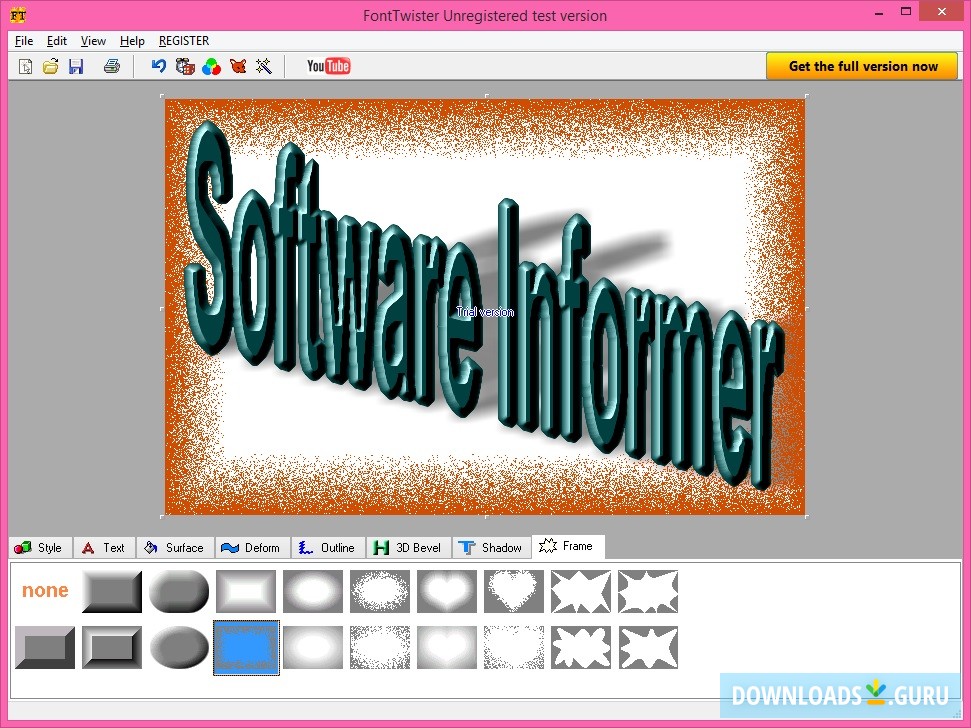
Task: Select first starburst frame in top row
Action: pyautogui.click(x=581, y=592)
